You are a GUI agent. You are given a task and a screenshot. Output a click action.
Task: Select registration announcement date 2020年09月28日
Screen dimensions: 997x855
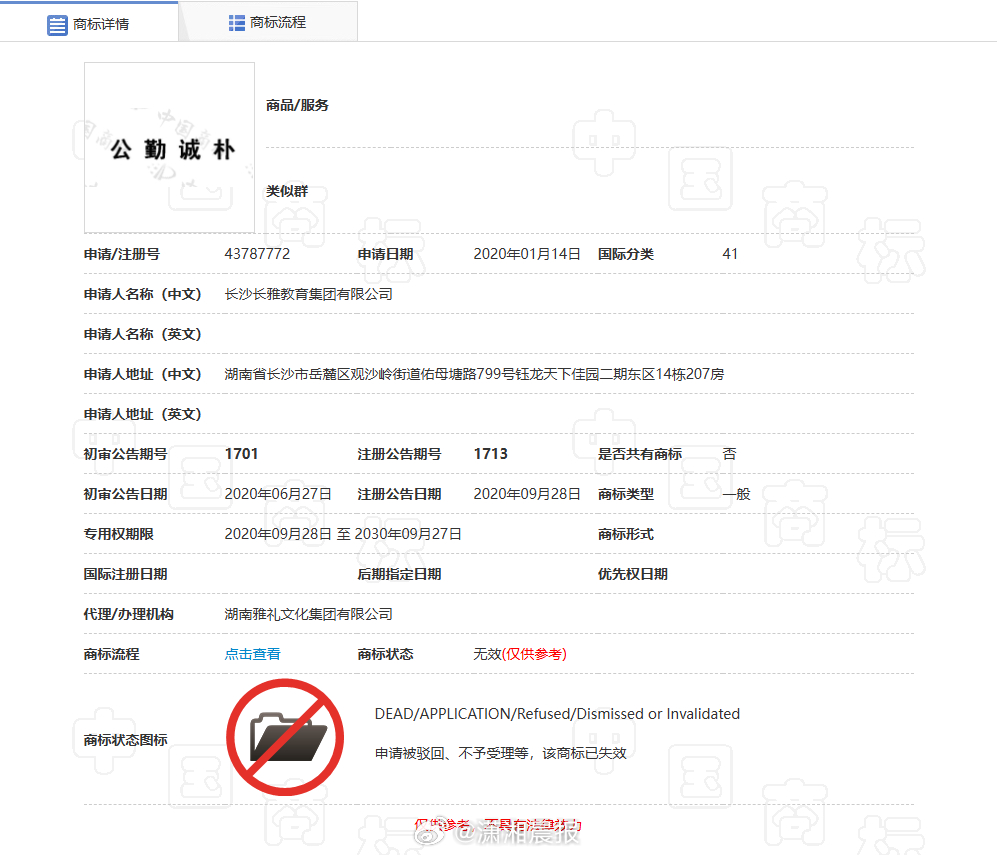coord(526,494)
